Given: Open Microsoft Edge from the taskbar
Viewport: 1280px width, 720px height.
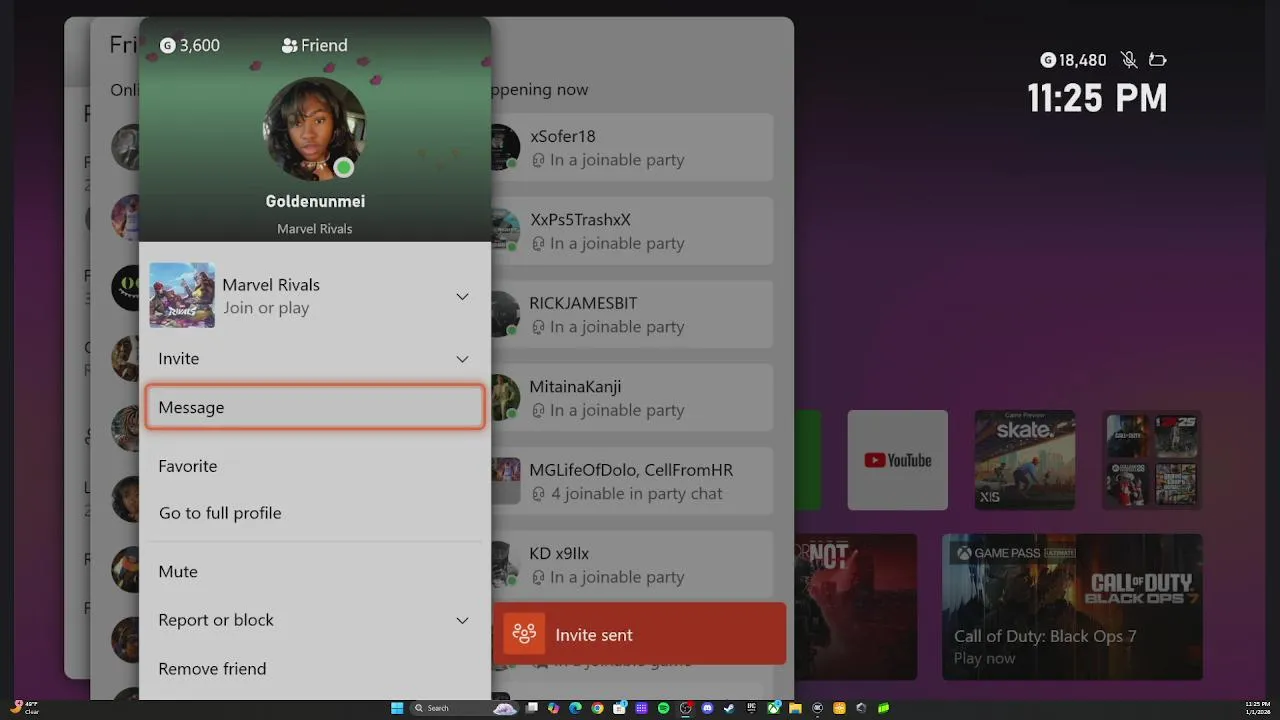Looking at the screenshot, I should click(x=575, y=708).
